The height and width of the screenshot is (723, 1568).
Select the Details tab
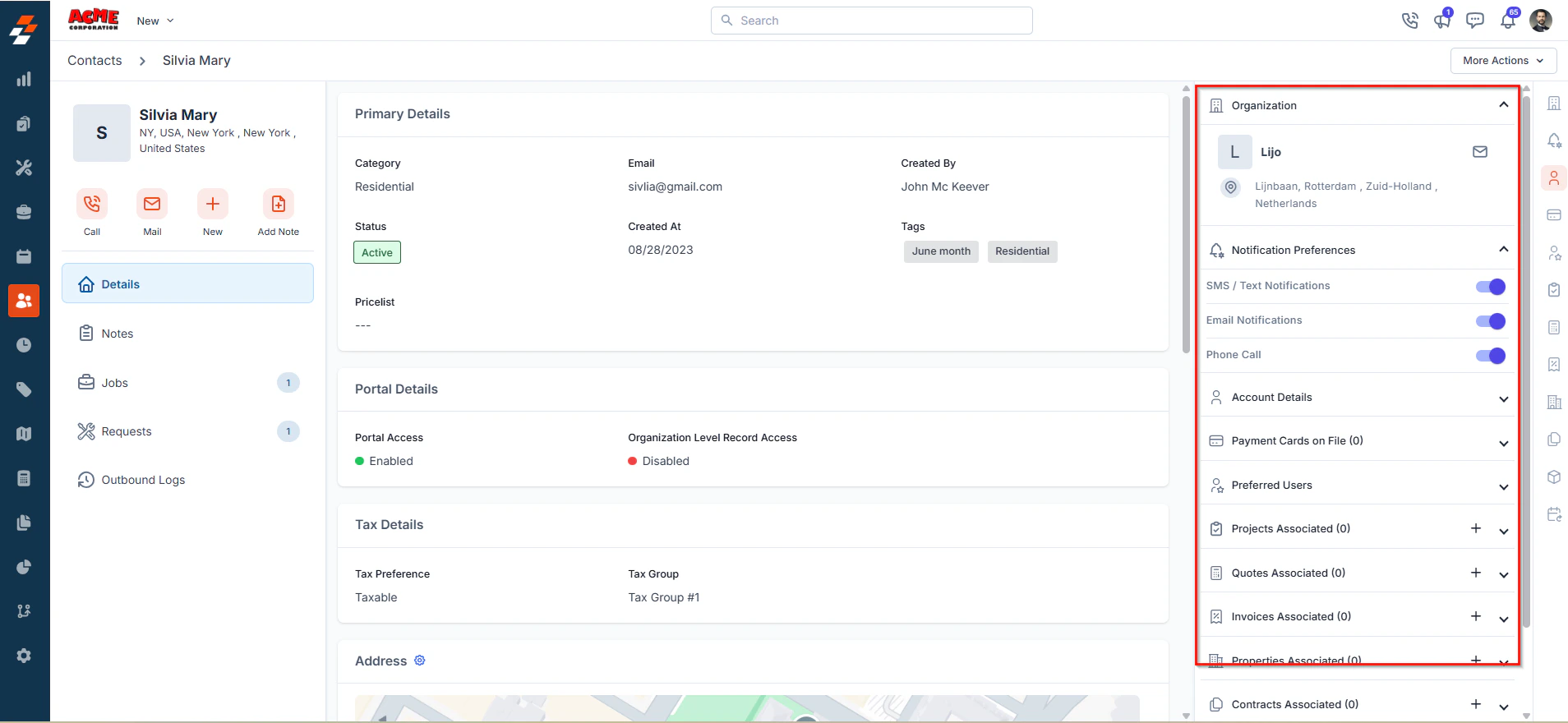tap(187, 283)
